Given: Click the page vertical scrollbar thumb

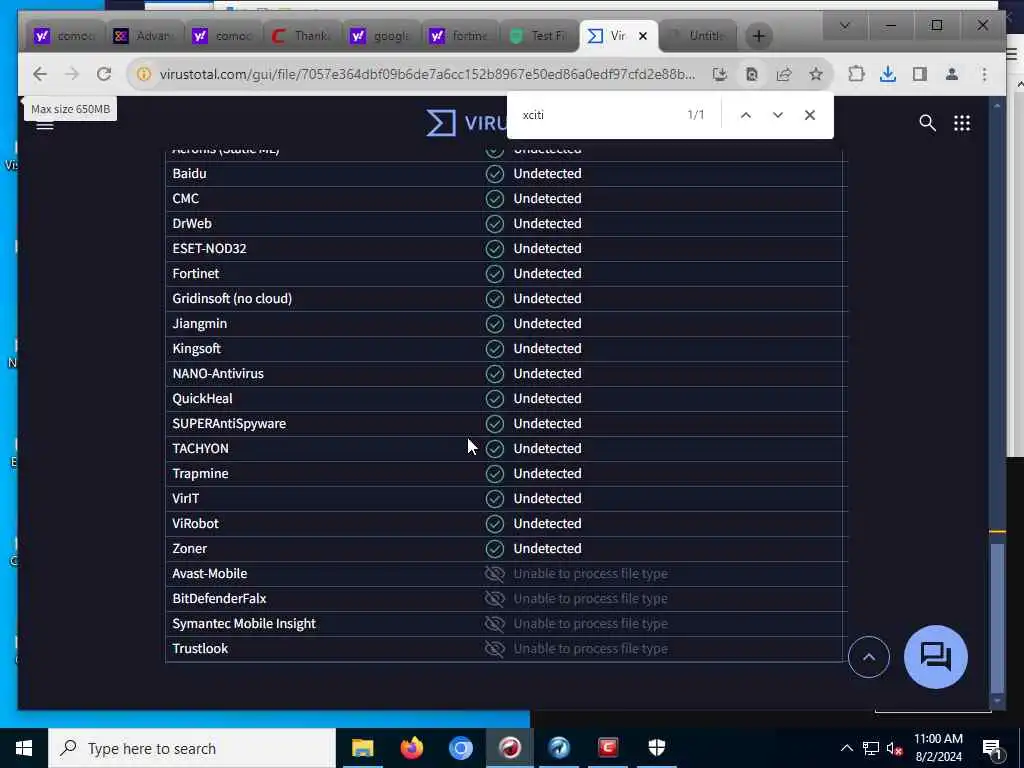Looking at the screenshot, I should click(997, 616).
